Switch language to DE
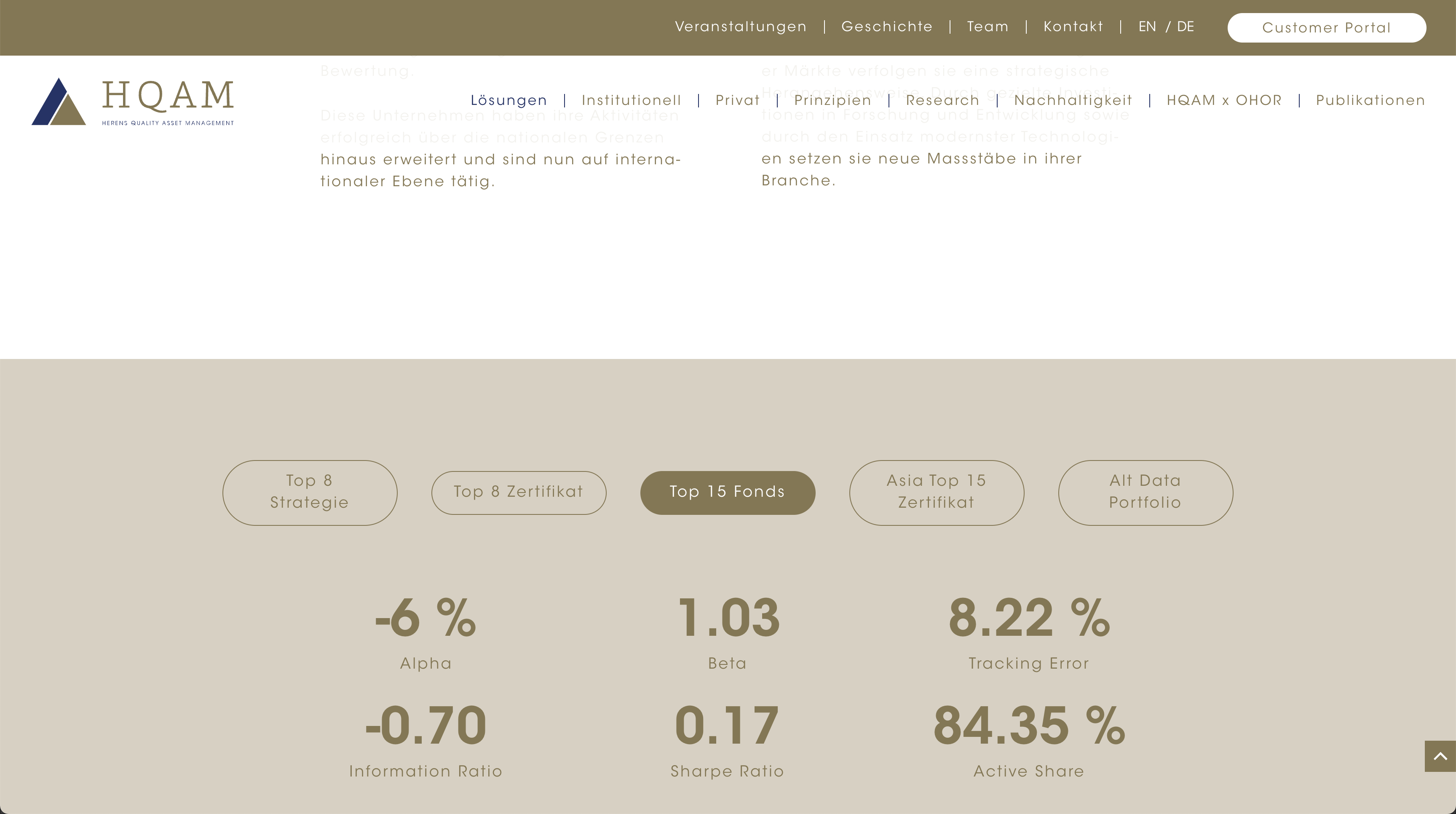Viewport: 1456px width, 814px height. pos(1185,27)
